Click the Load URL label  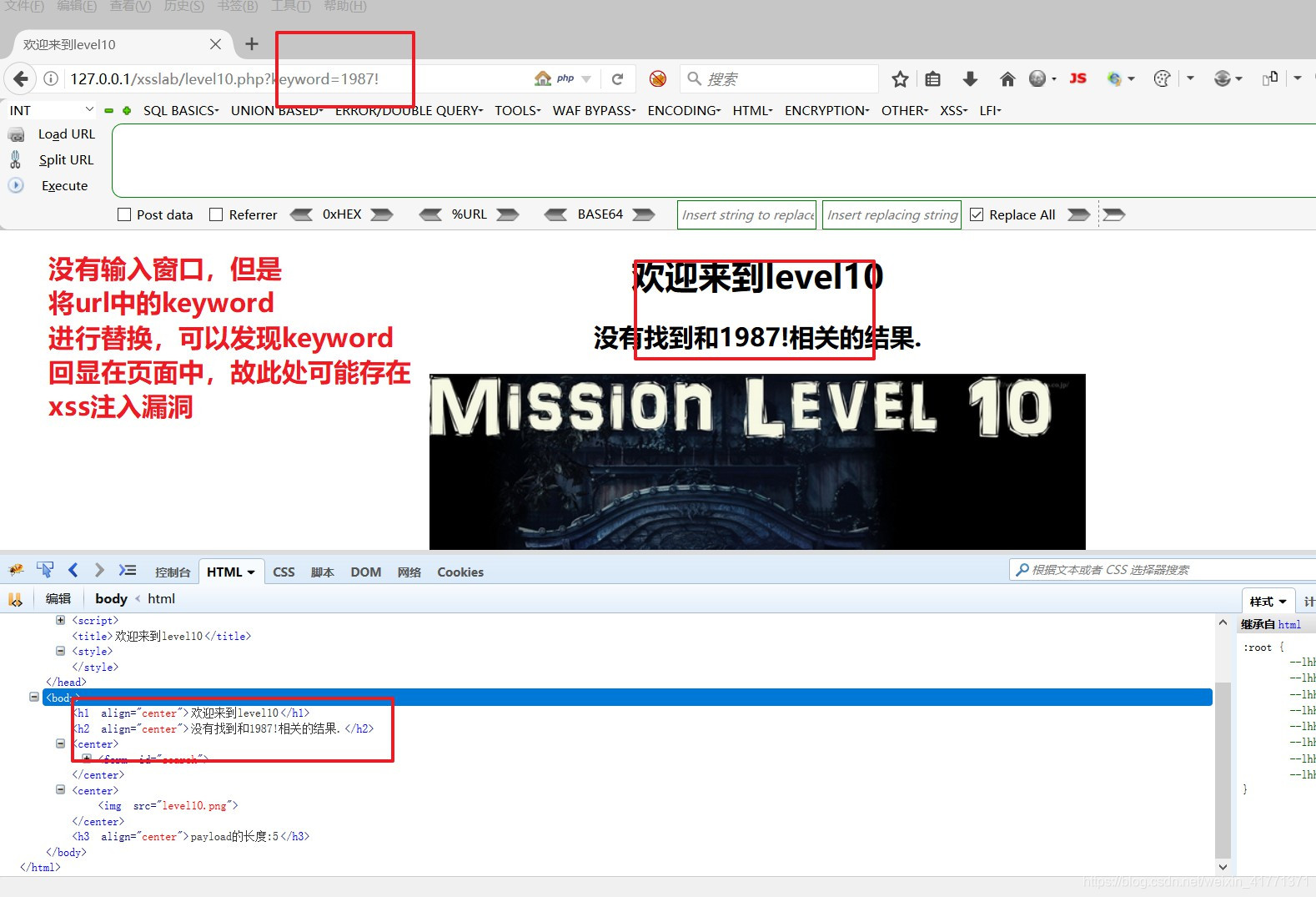pyautogui.click(x=67, y=134)
